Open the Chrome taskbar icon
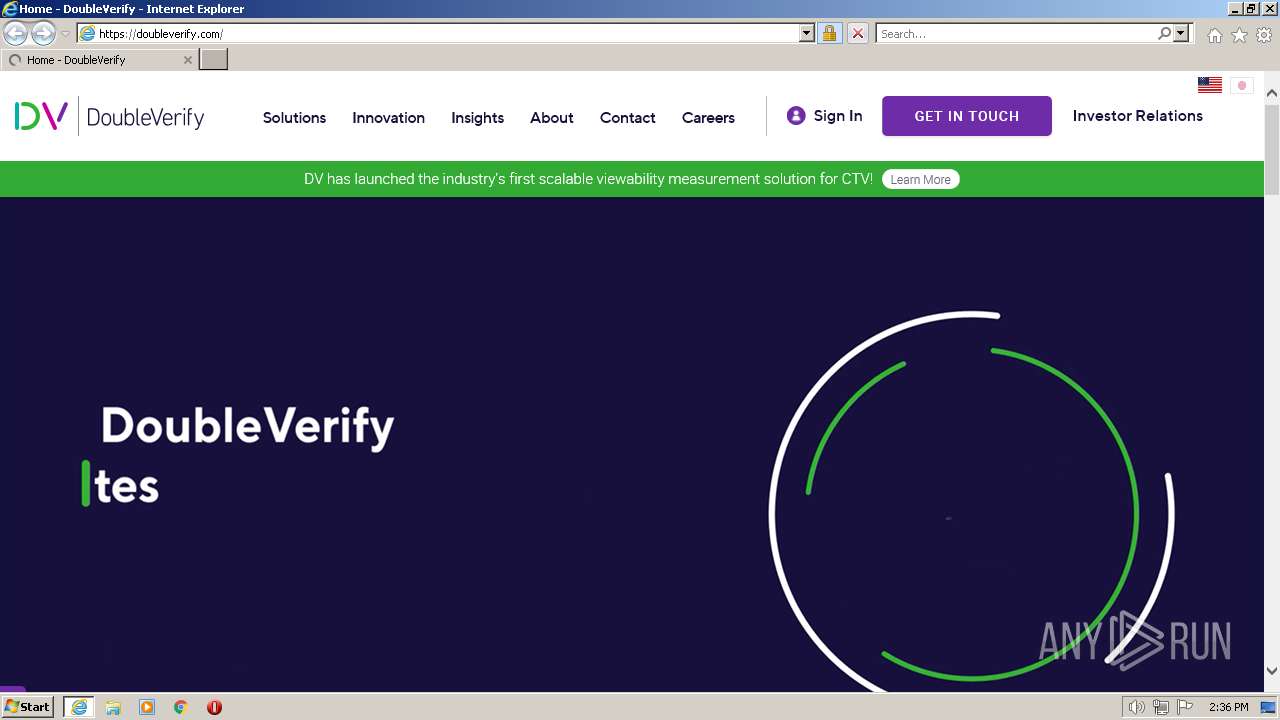This screenshot has height=720, width=1280. (x=181, y=707)
